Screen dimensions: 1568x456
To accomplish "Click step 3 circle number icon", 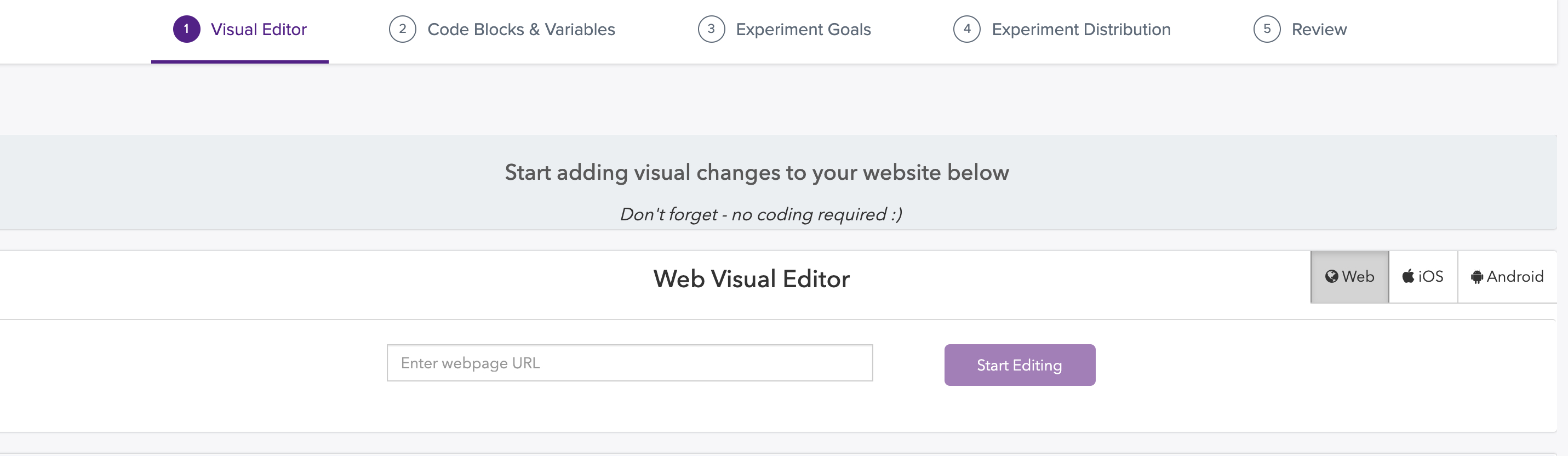I will click(x=711, y=29).
